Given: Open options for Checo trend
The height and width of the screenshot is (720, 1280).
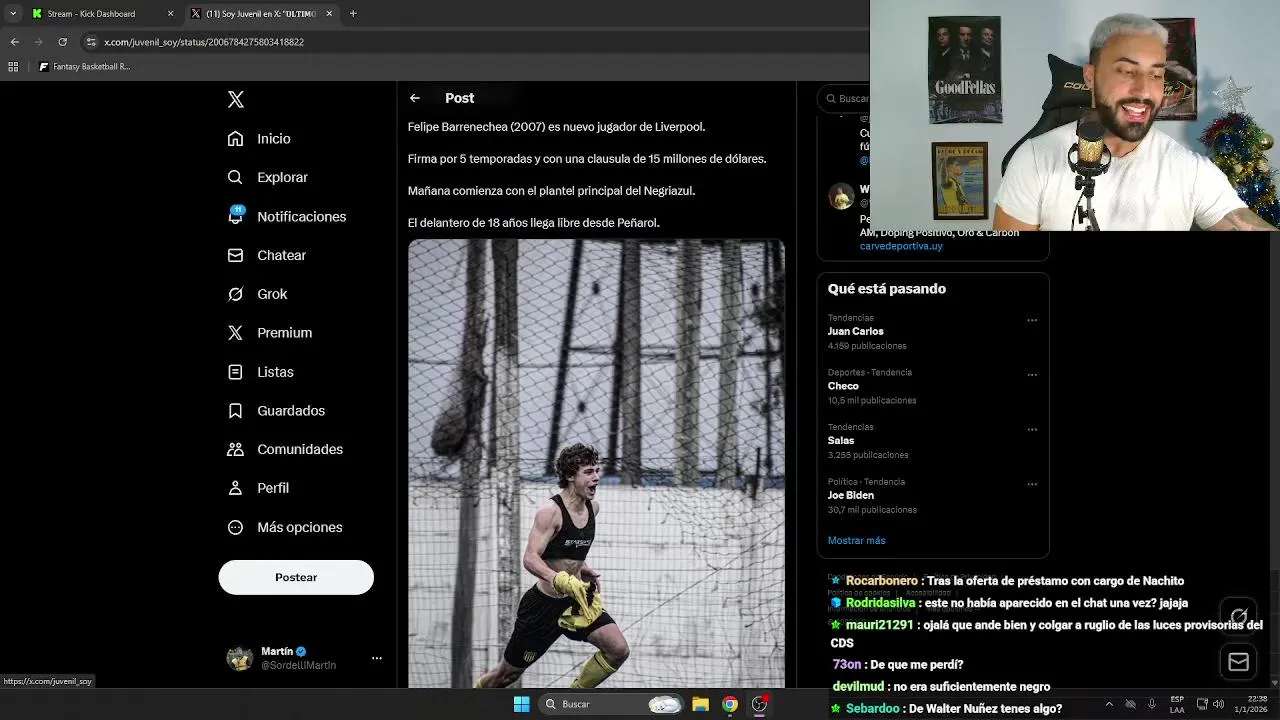Looking at the screenshot, I should click(x=1032, y=375).
